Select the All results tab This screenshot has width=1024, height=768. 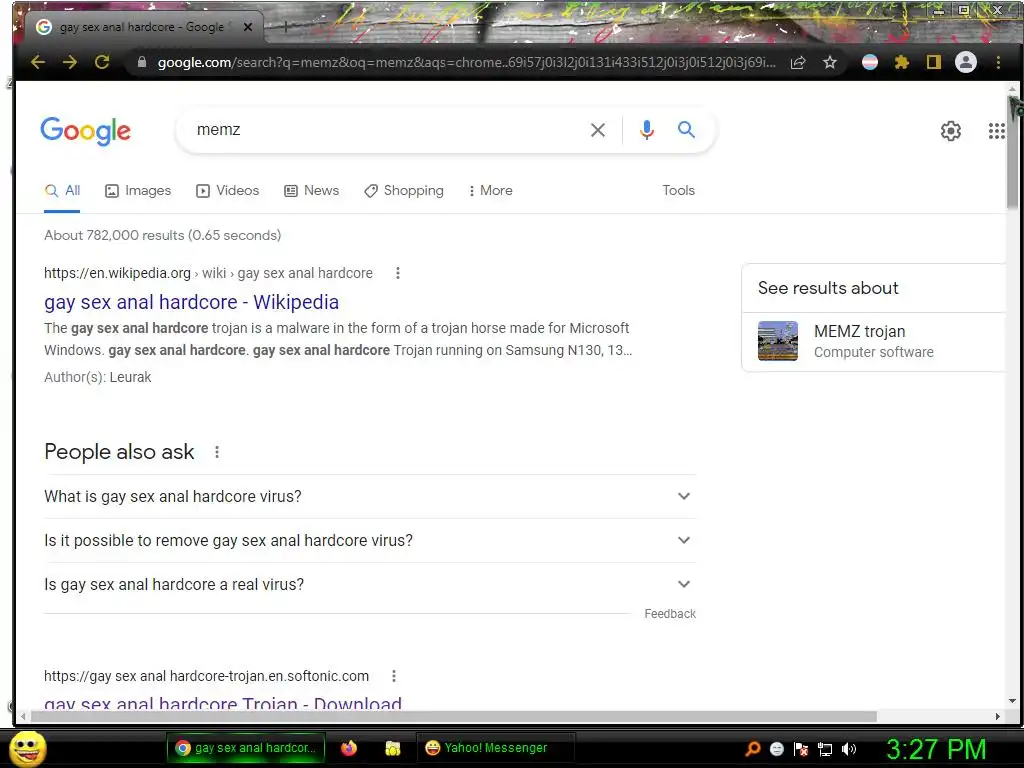point(62,191)
